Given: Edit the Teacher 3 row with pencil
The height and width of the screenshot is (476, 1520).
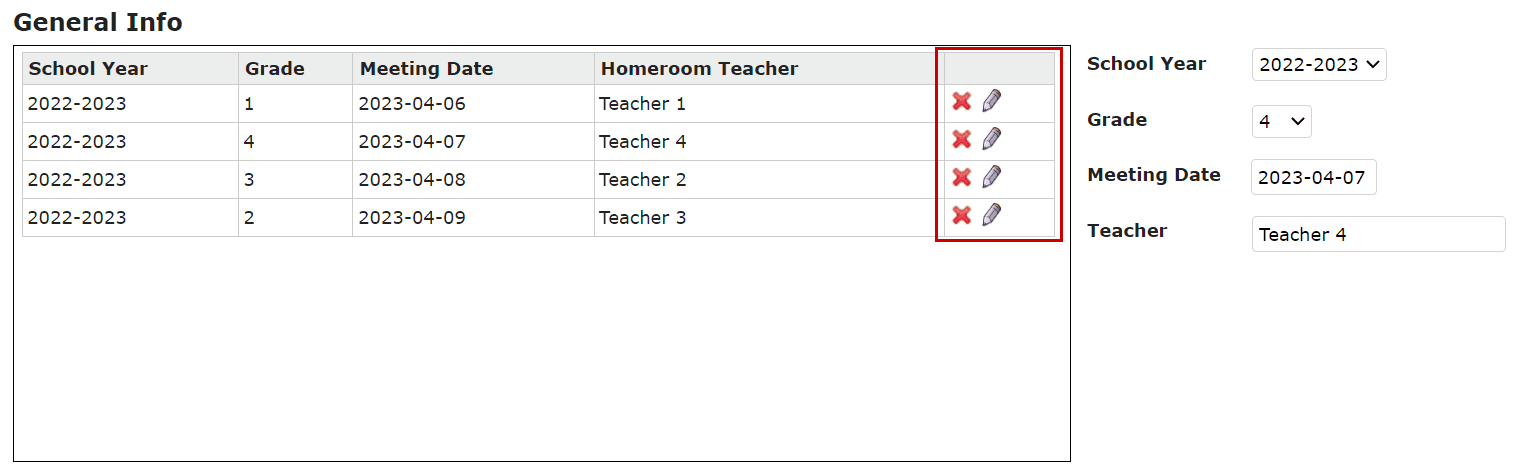Looking at the screenshot, I should pyautogui.click(x=991, y=214).
